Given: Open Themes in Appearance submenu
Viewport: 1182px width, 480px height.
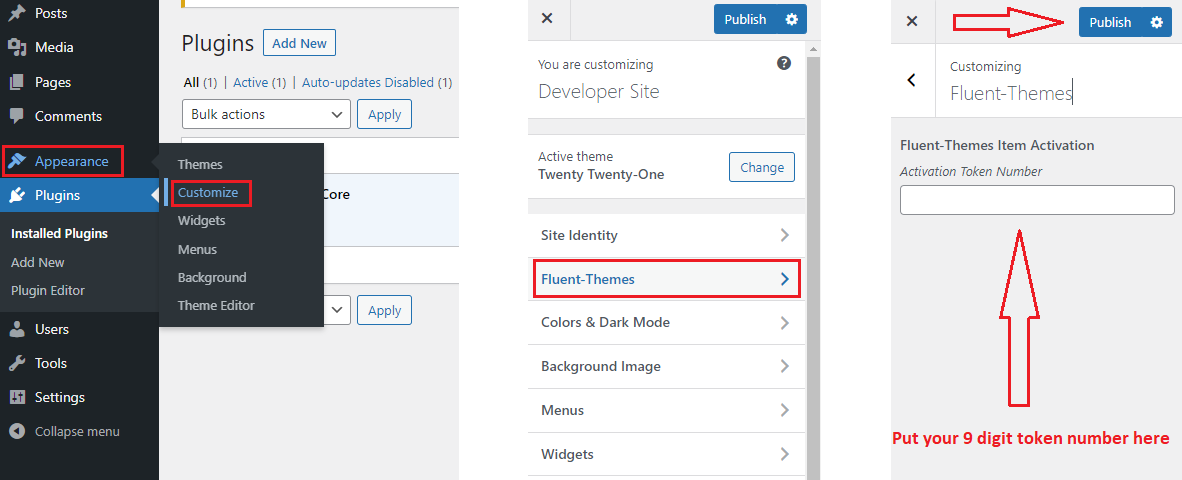Looking at the screenshot, I should pos(200,164).
